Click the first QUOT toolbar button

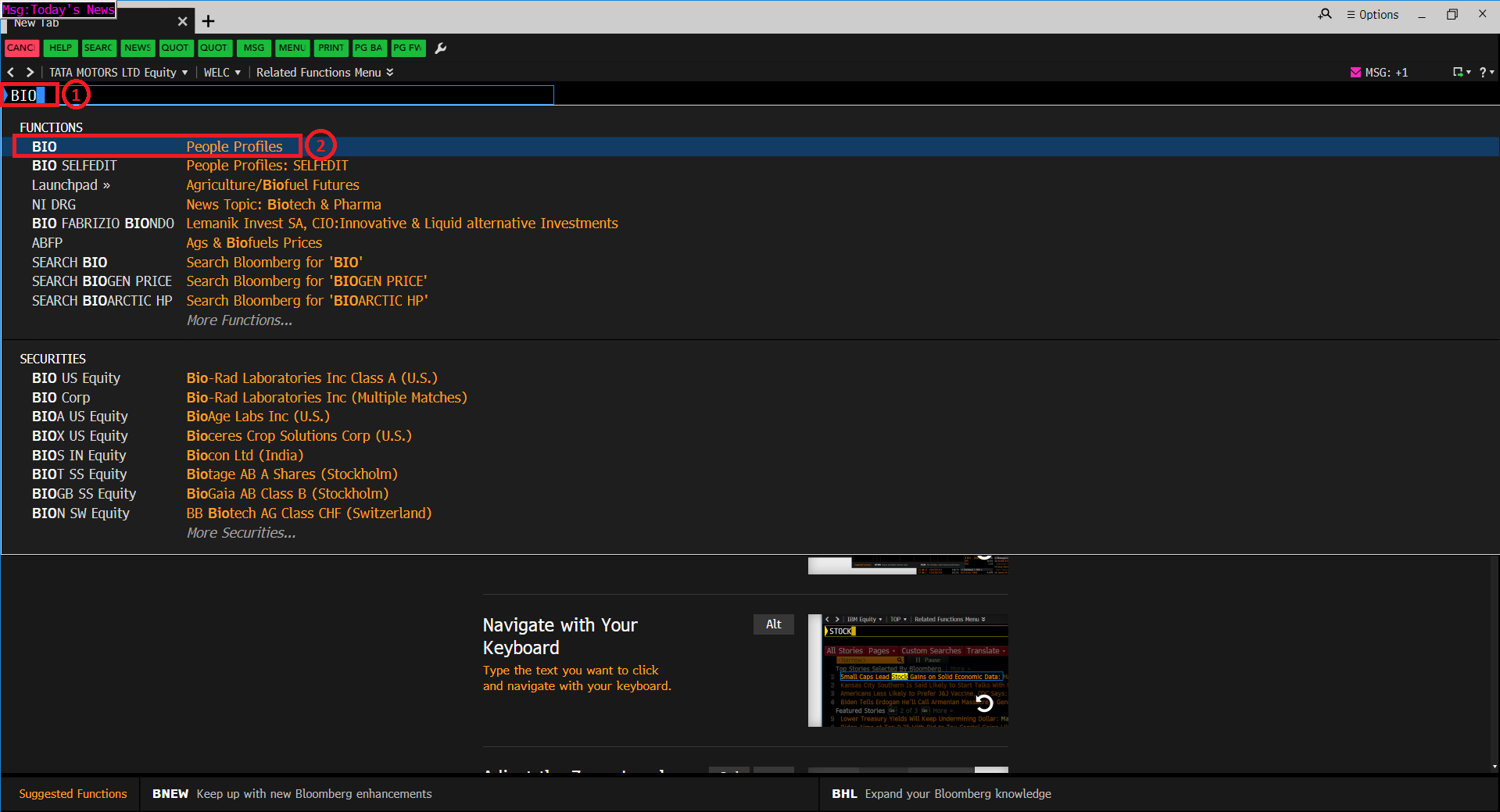click(x=176, y=48)
